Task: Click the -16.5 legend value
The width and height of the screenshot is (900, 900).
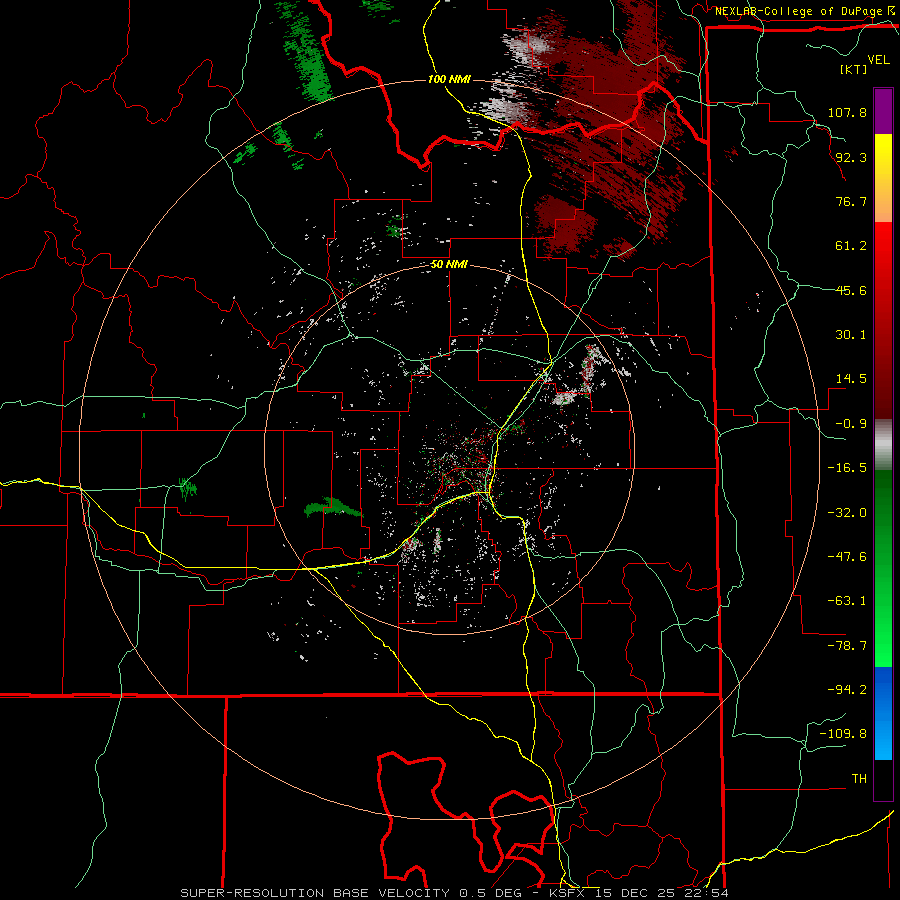Action: click(847, 468)
